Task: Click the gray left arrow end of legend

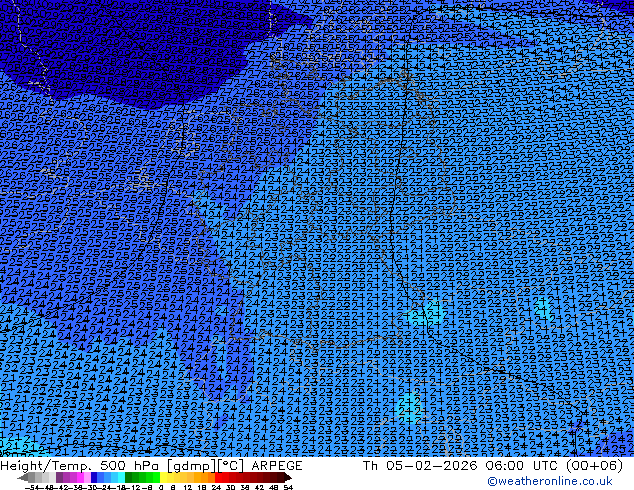Action: point(23,477)
